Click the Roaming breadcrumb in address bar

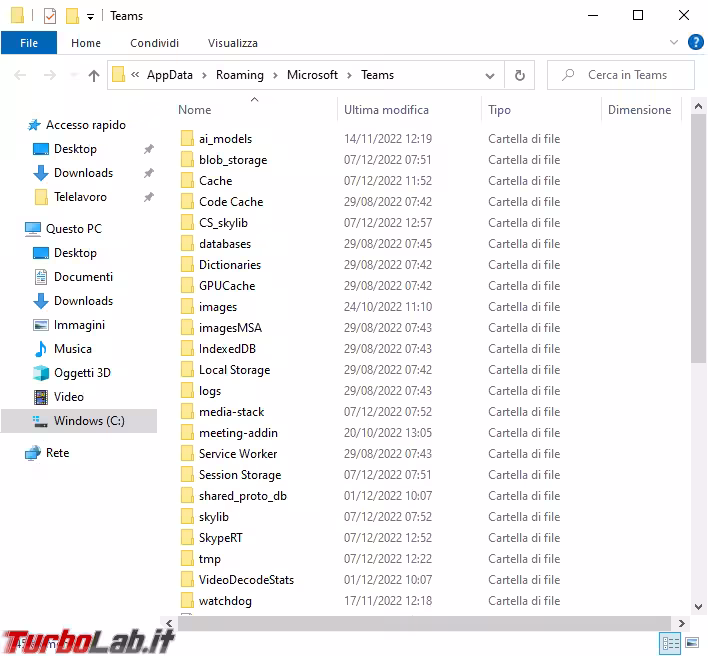(x=240, y=75)
